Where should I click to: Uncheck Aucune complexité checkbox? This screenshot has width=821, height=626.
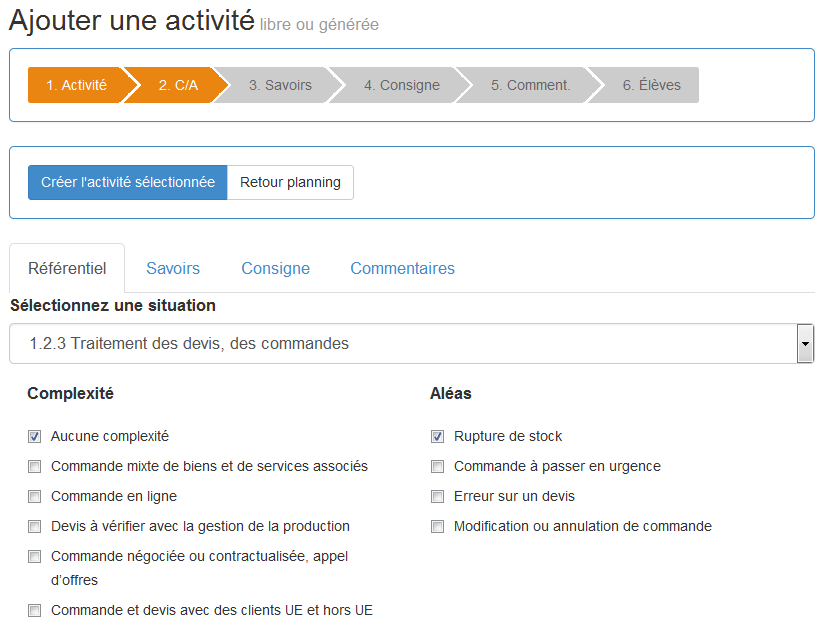[x=35, y=436]
